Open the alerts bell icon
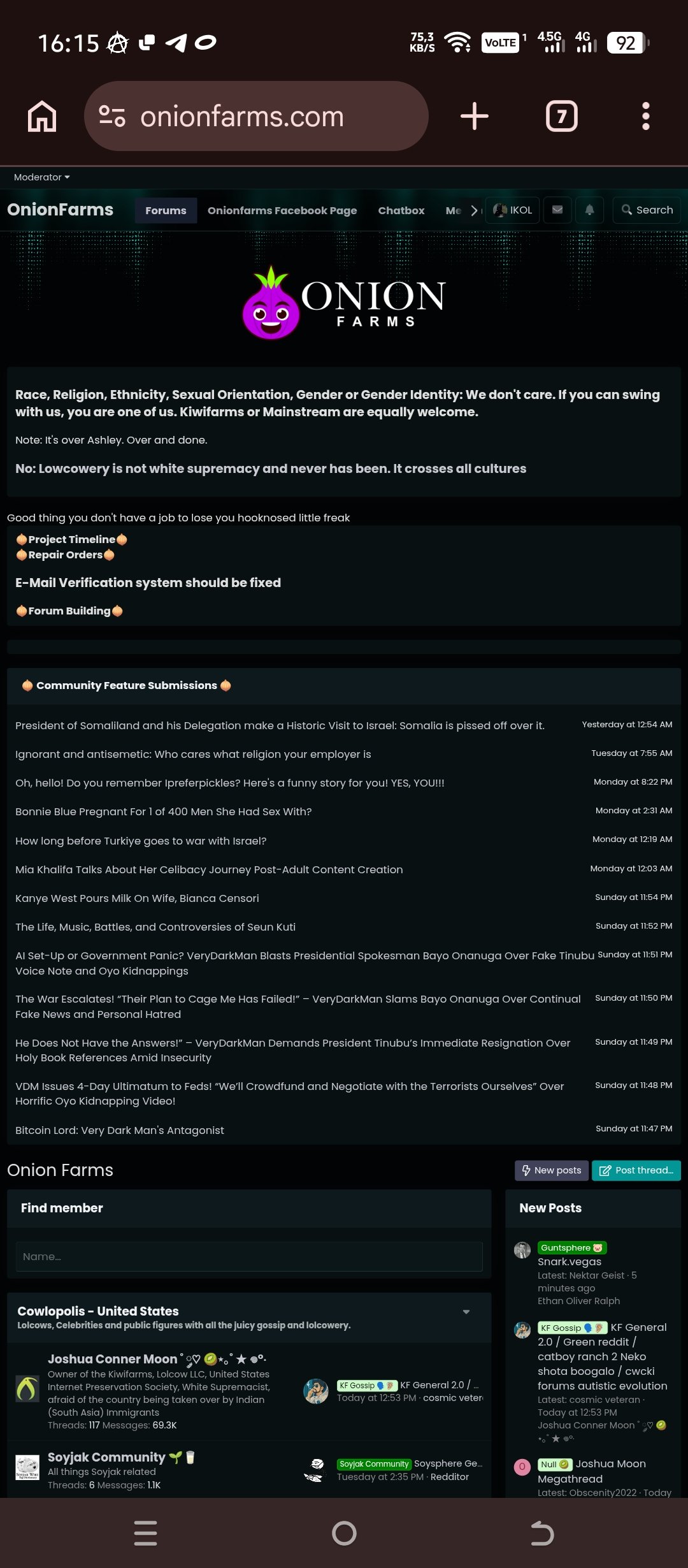Screen dimensions: 688x1568 point(590,210)
